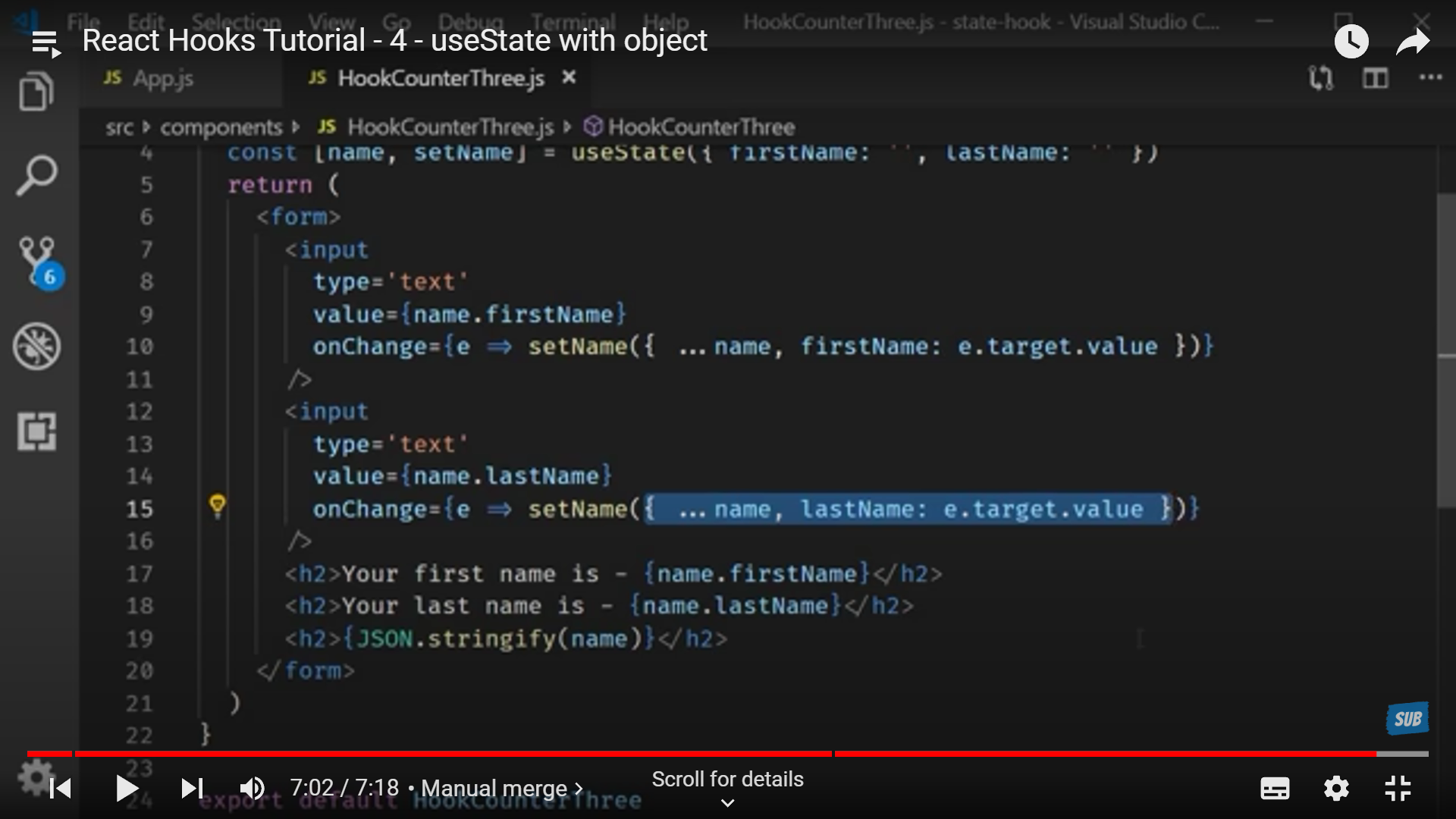Exit fullscreen mode

coord(1397,789)
